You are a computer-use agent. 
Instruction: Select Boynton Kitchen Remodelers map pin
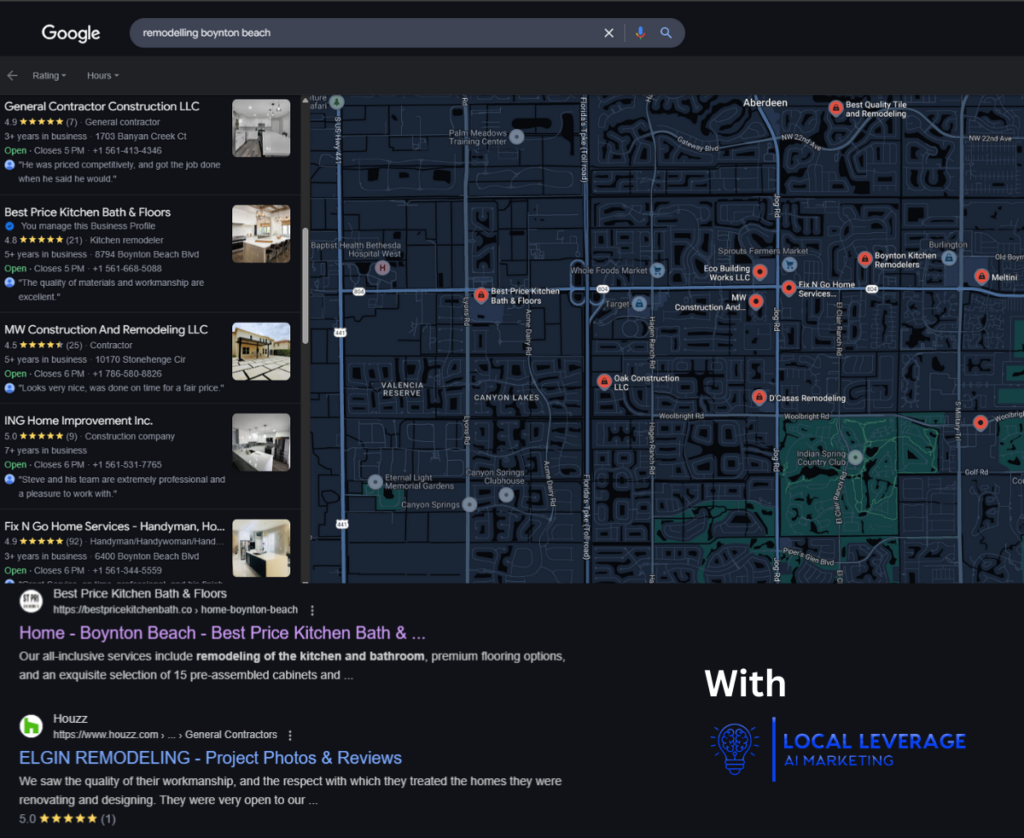tap(865, 259)
